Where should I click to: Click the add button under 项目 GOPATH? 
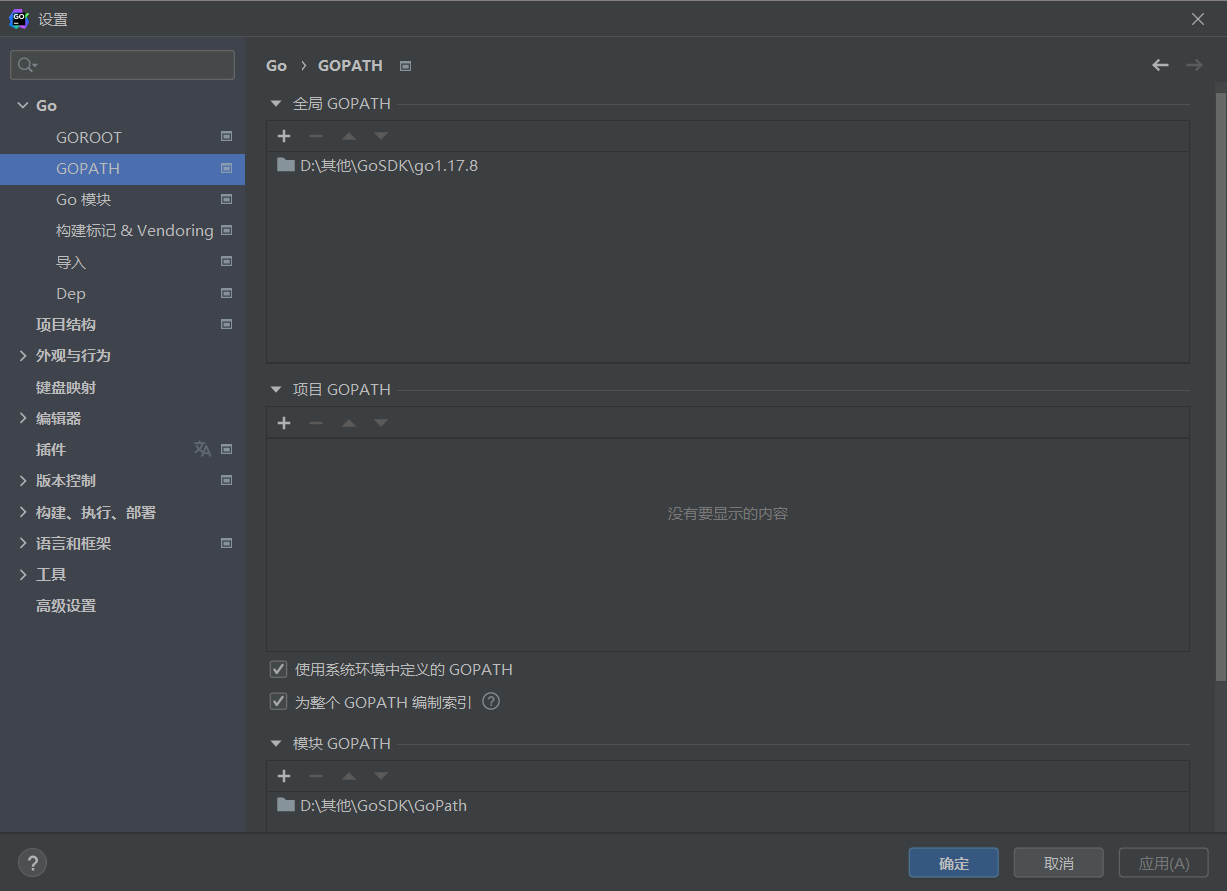pos(284,423)
